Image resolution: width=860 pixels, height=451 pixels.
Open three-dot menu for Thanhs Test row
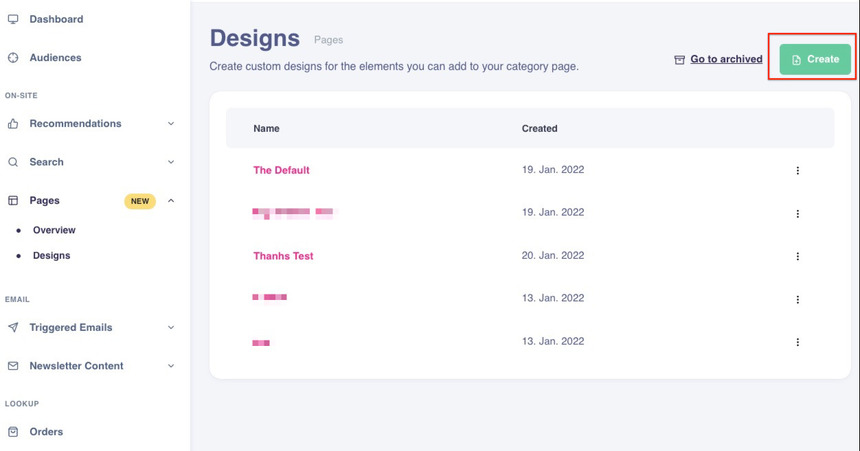797,256
